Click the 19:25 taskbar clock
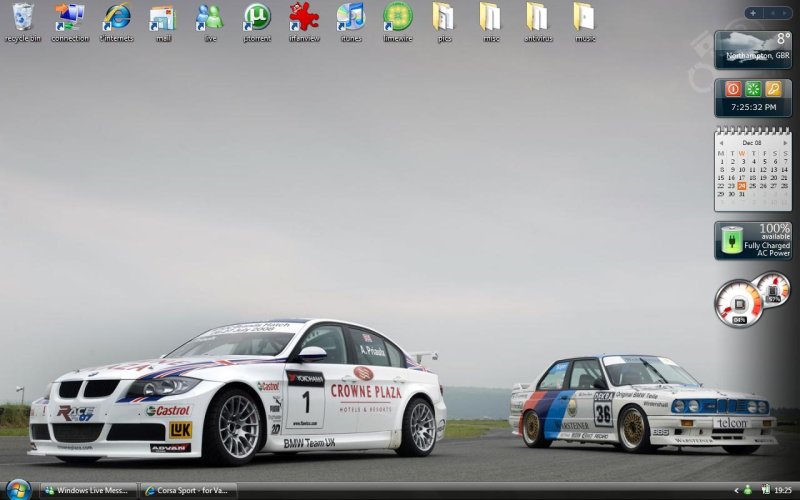 tap(783, 490)
